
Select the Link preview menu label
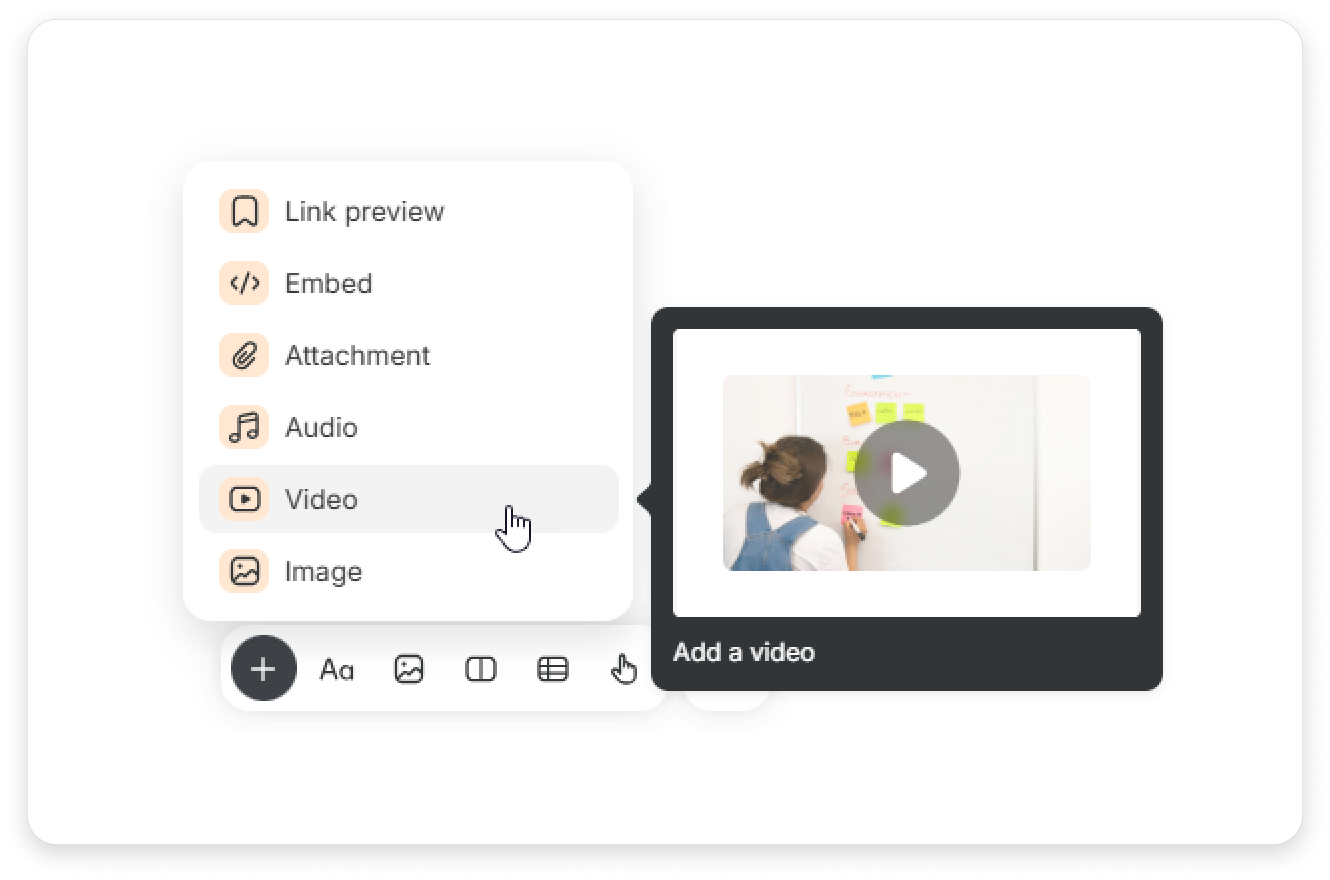[x=364, y=212]
